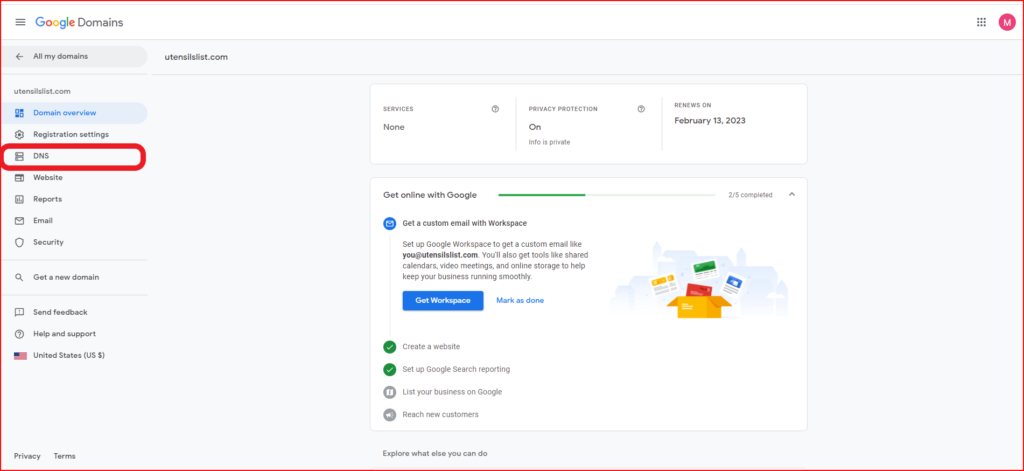Open Help and support
1024x471 pixels.
tap(74, 334)
